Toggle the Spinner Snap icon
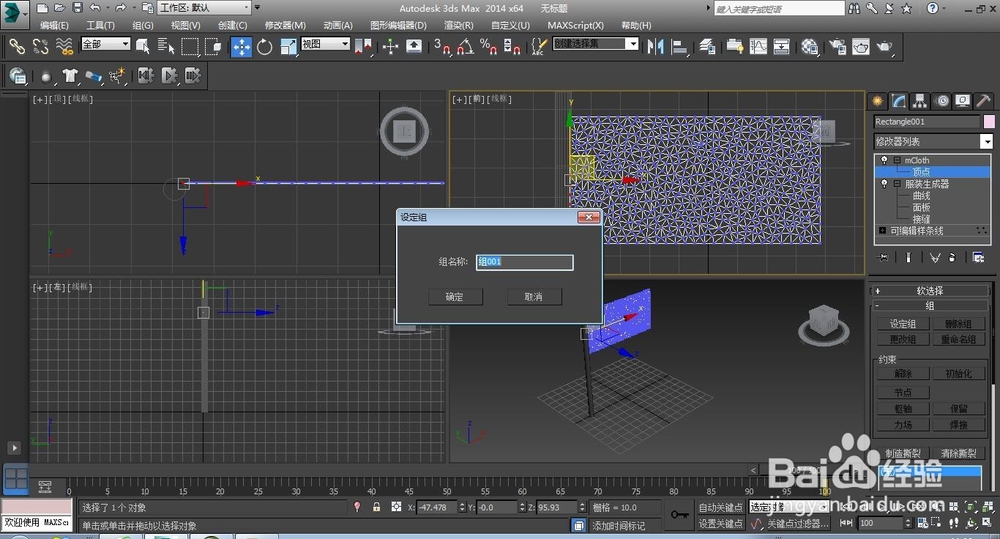This screenshot has width=1000, height=539. [512, 46]
